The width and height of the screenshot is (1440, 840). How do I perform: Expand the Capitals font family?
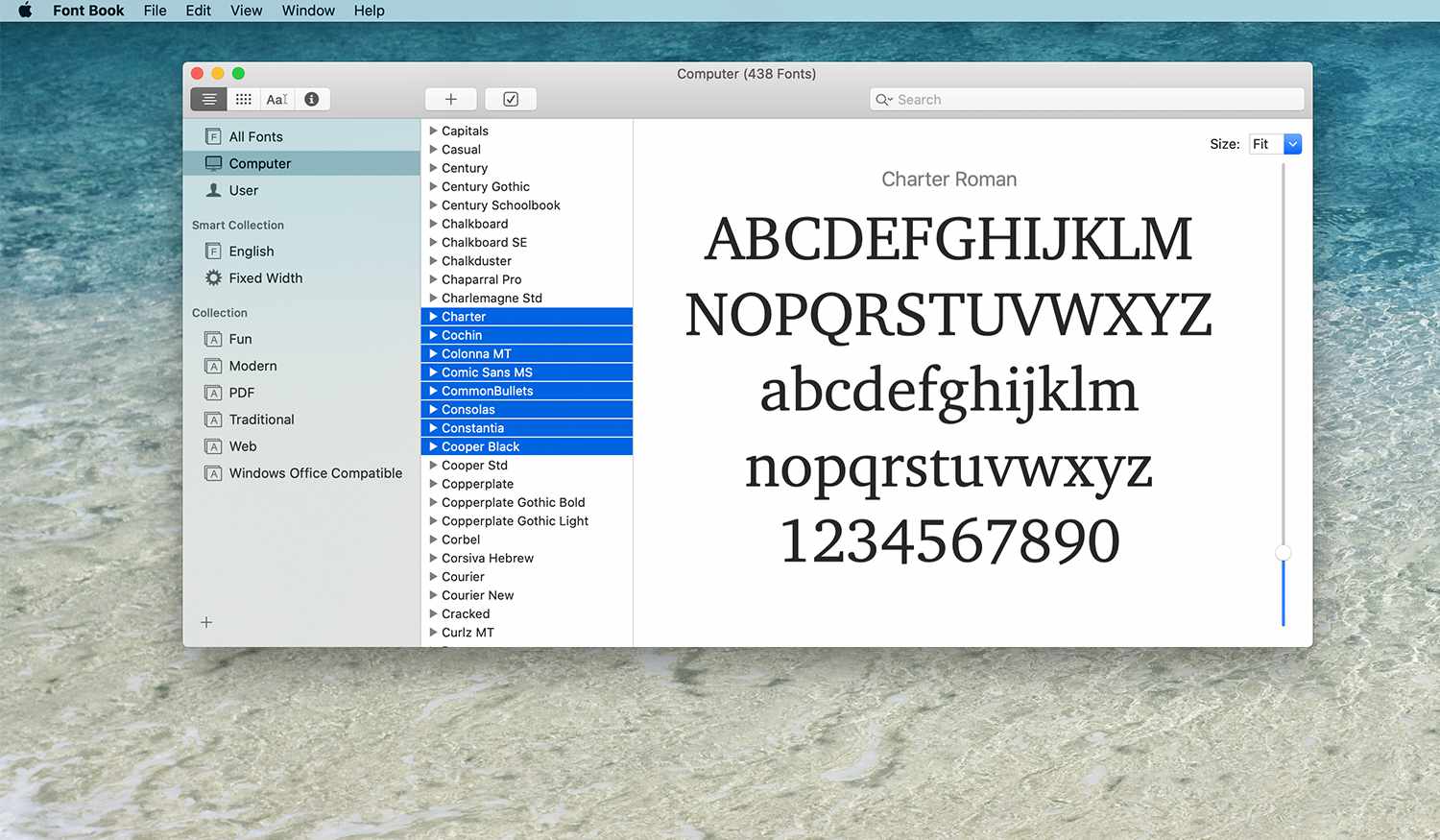[433, 131]
